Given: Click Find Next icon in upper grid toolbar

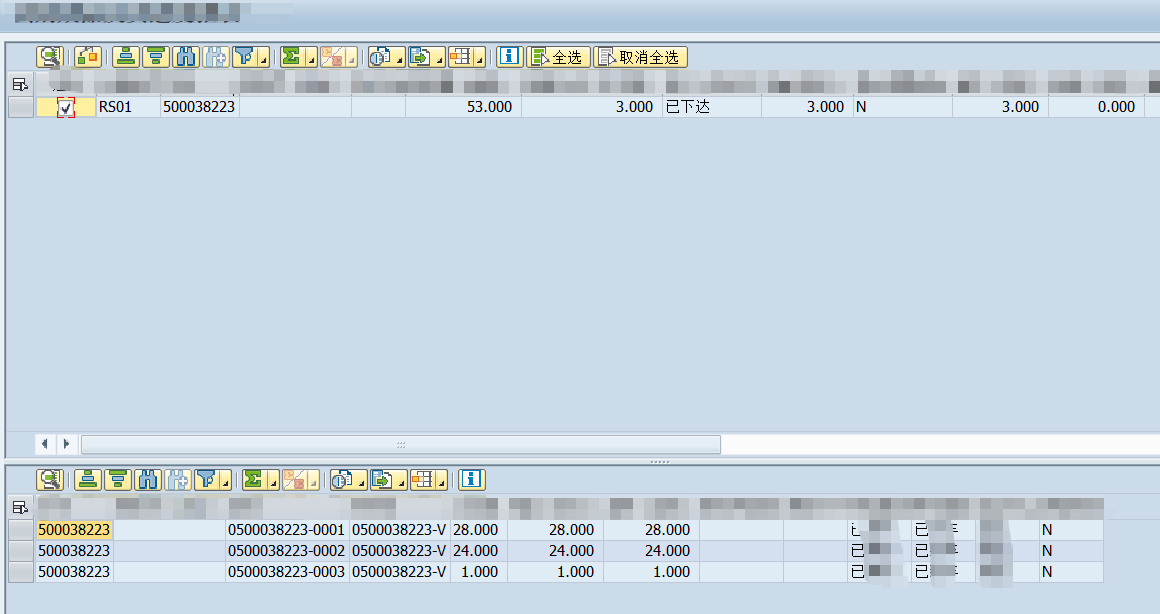Looking at the screenshot, I should coord(216,57).
